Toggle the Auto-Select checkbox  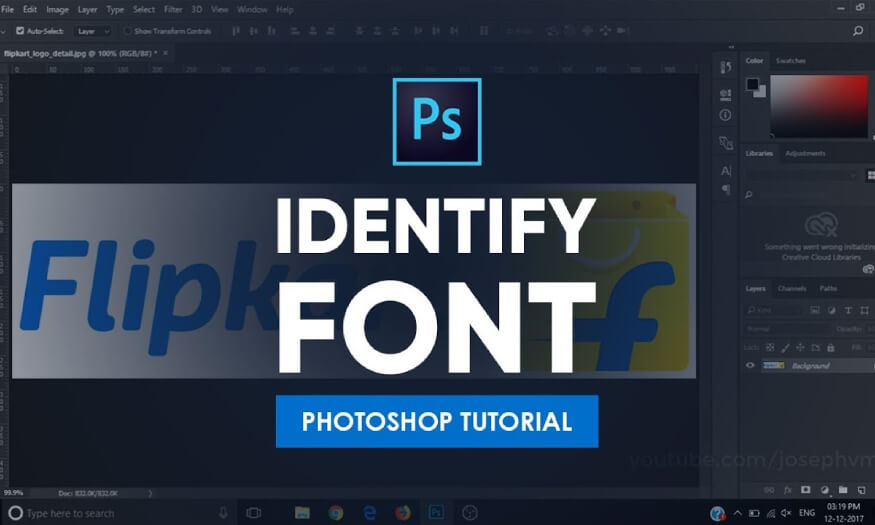[x=21, y=31]
